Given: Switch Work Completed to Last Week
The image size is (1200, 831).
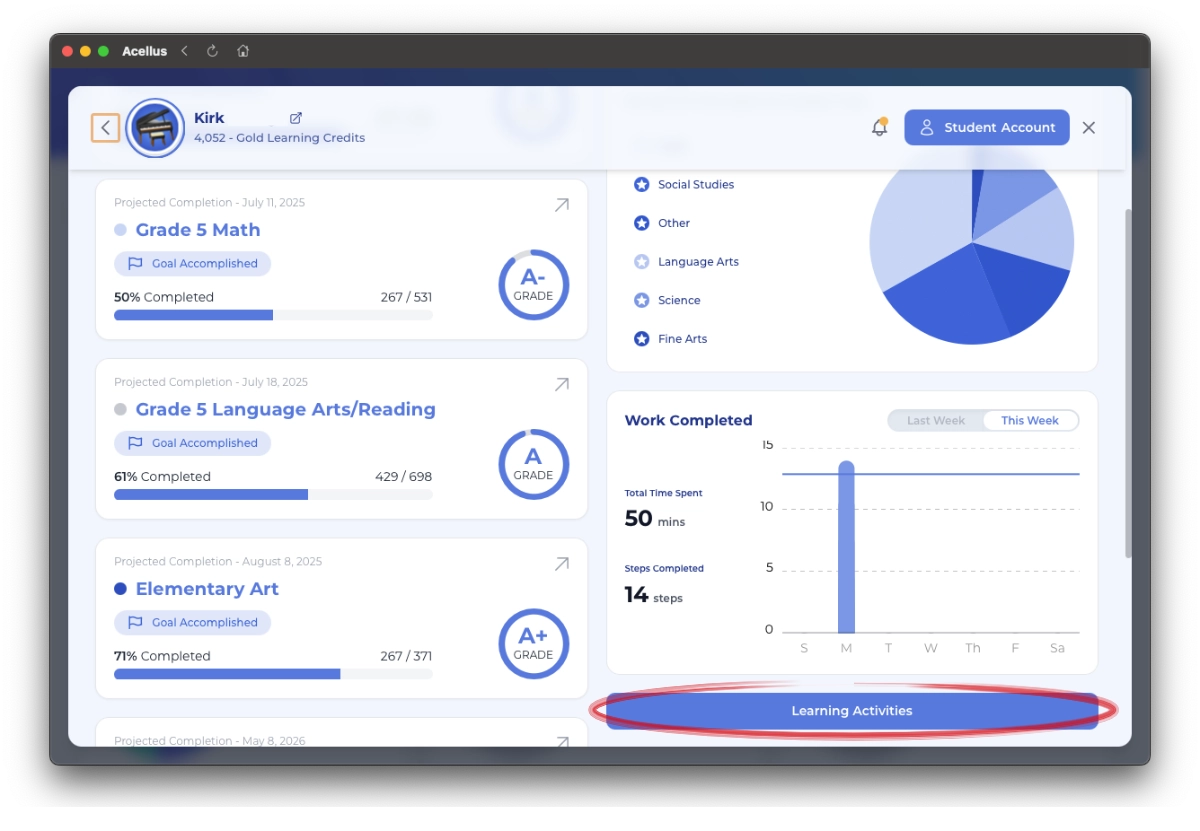Looking at the screenshot, I should [935, 421].
